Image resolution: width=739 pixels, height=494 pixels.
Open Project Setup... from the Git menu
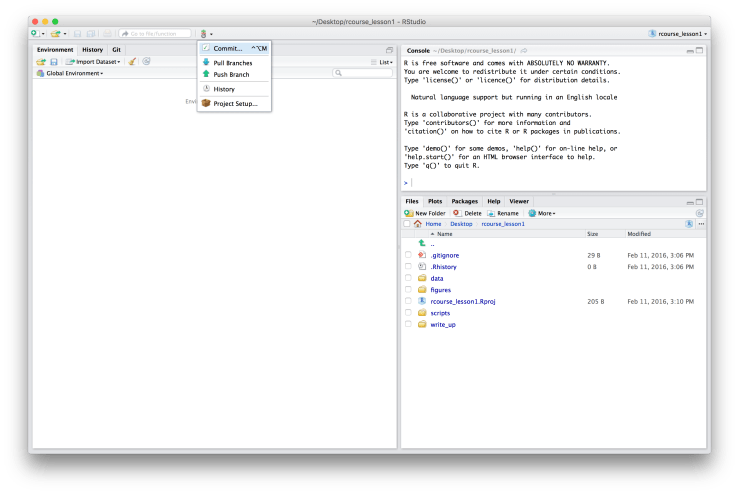tap(234, 103)
